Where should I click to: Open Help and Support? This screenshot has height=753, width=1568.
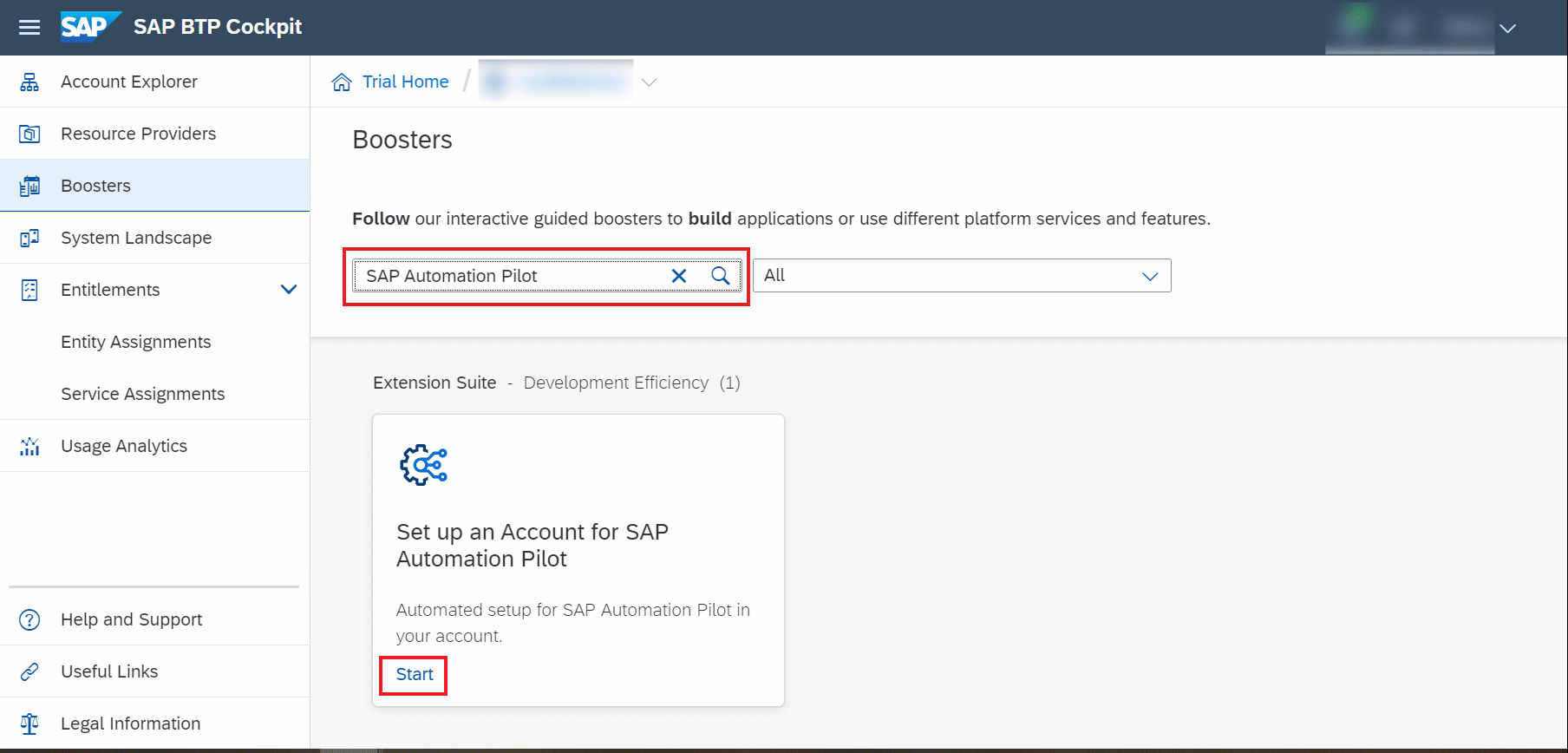coord(132,619)
